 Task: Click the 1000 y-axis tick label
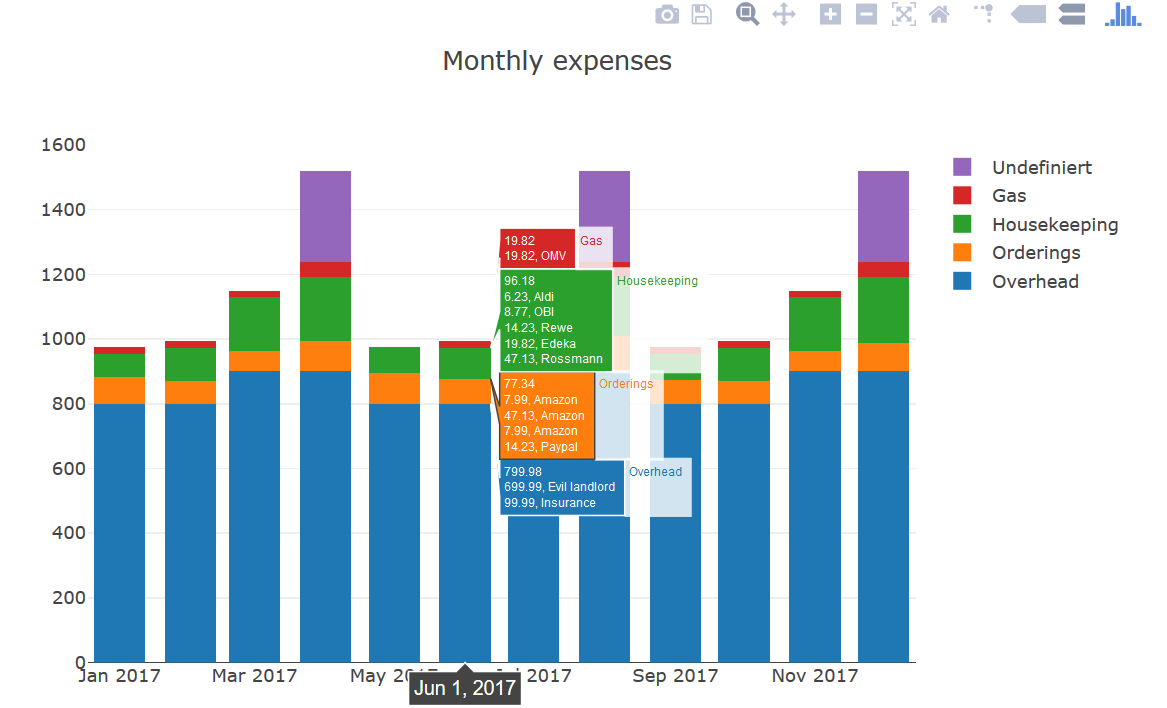63,339
